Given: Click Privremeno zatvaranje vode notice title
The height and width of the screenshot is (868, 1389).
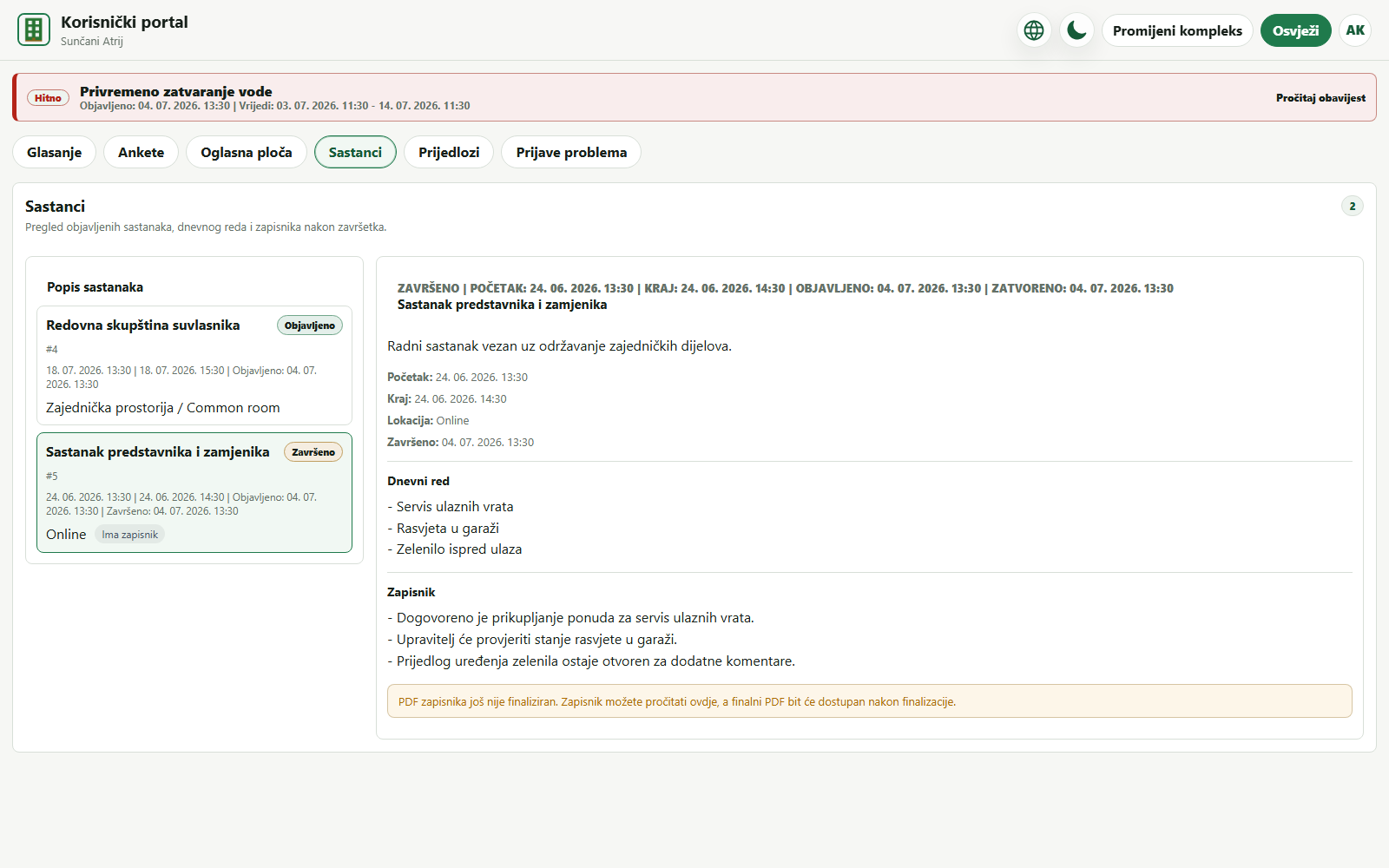Looking at the screenshot, I should point(176,91).
